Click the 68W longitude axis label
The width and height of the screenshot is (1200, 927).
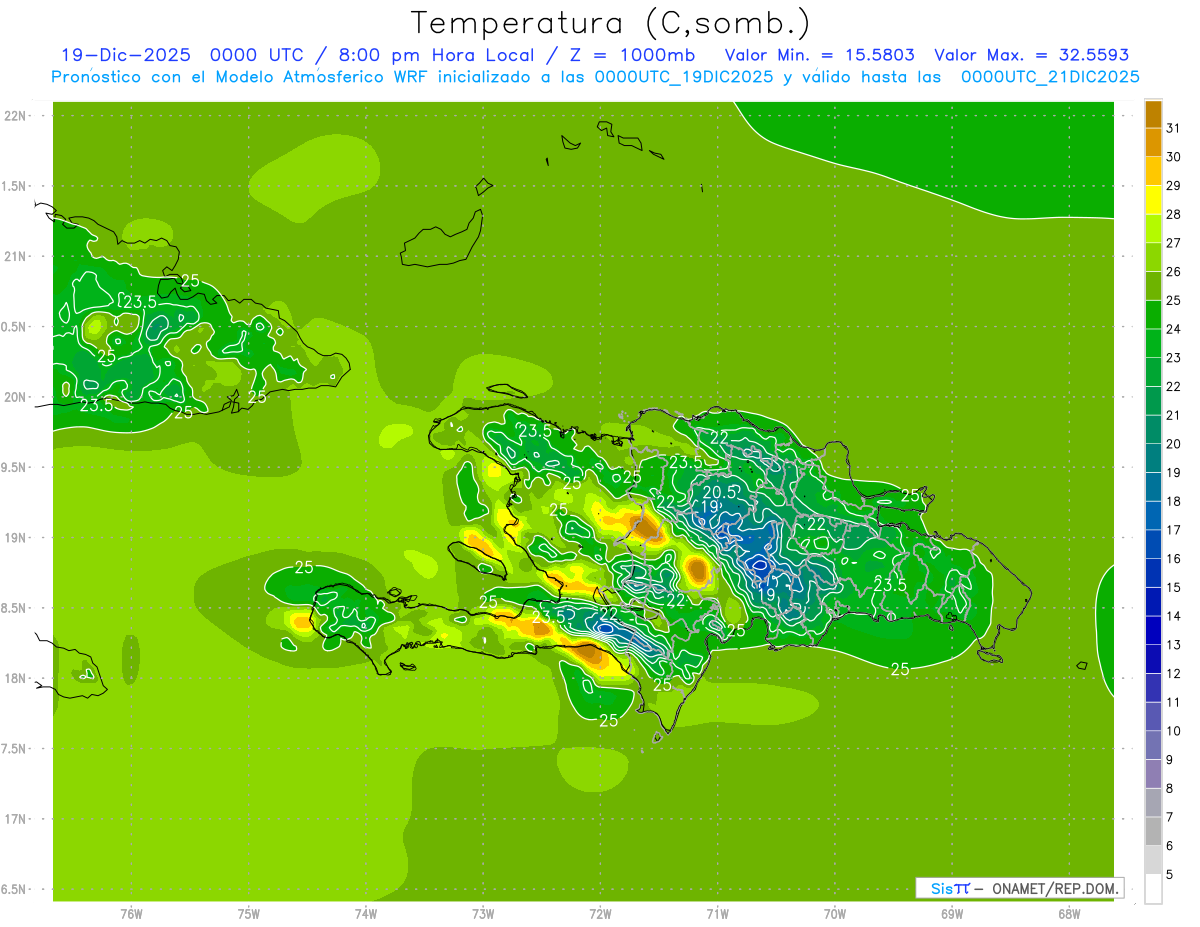coord(1069,914)
